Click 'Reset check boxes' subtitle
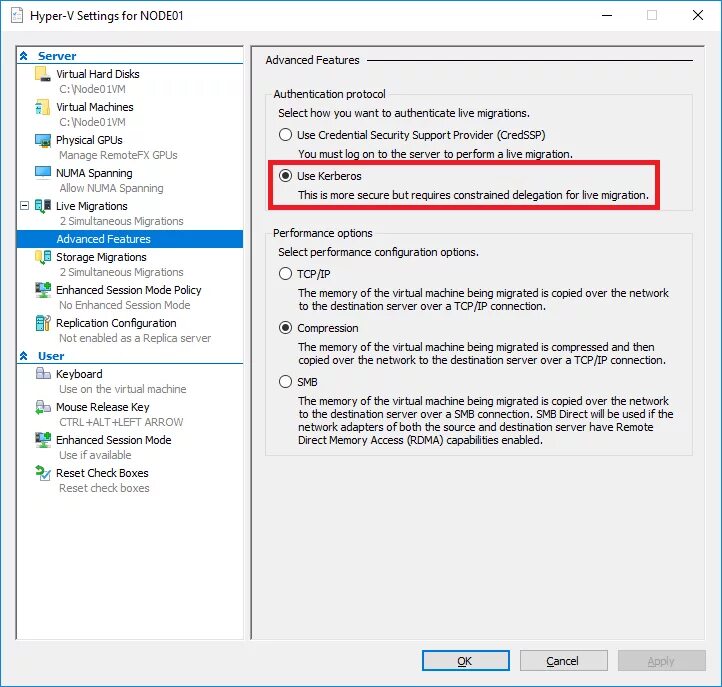 click(104, 488)
